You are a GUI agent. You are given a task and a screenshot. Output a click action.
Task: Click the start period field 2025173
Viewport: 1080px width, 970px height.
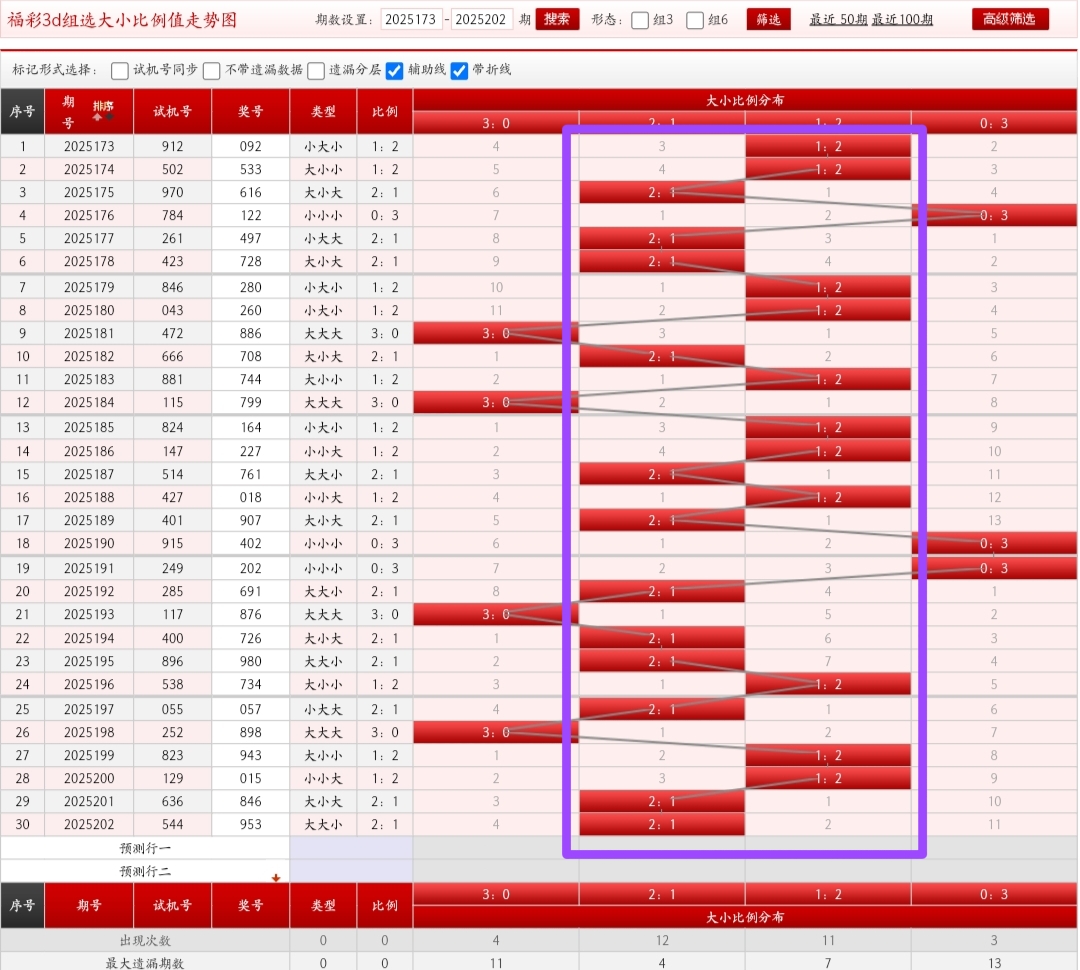coord(409,19)
